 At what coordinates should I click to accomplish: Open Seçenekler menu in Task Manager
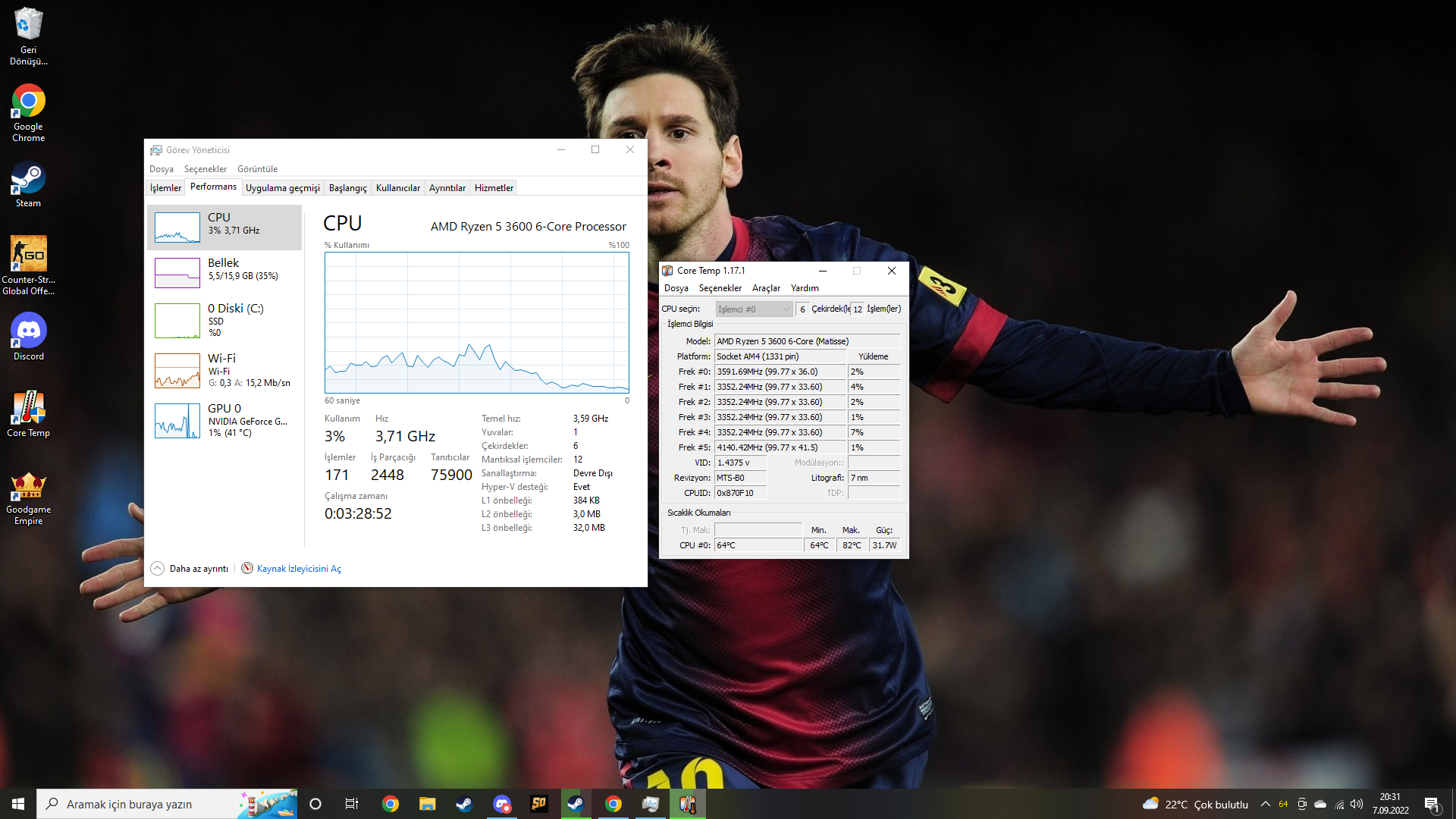206,169
